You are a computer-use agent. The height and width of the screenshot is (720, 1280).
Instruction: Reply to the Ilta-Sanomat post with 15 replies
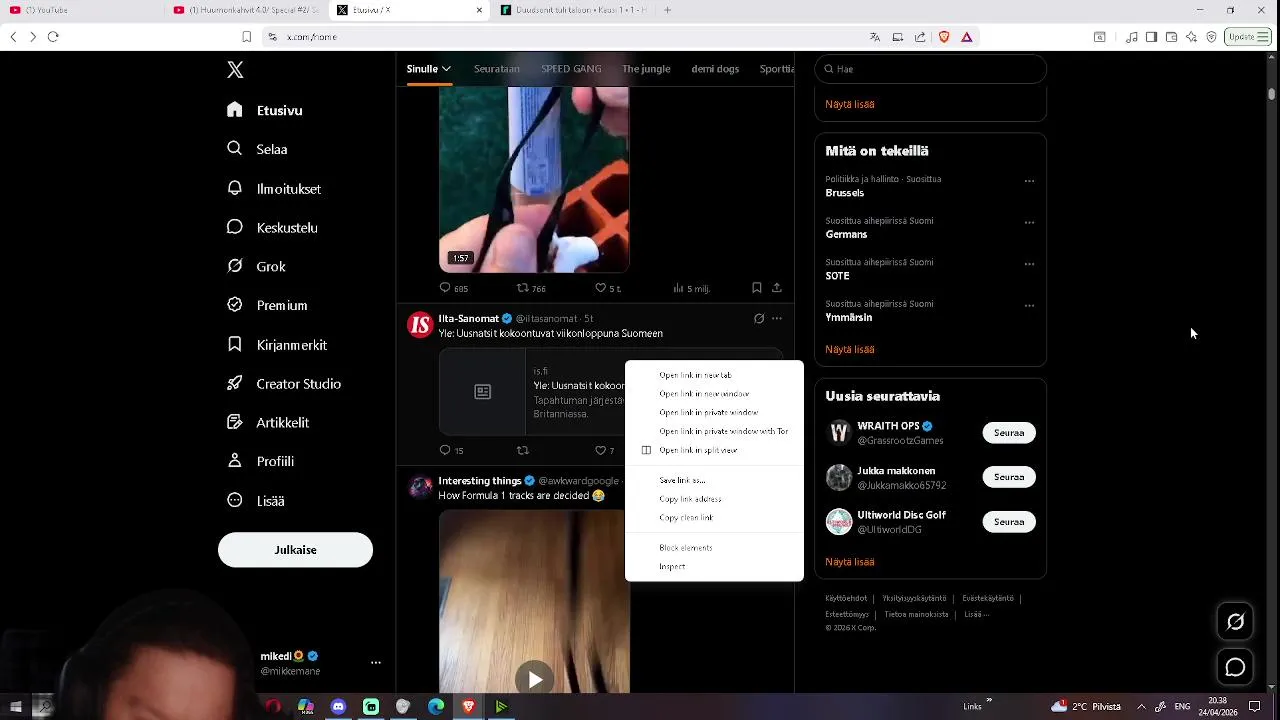pos(446,451)
